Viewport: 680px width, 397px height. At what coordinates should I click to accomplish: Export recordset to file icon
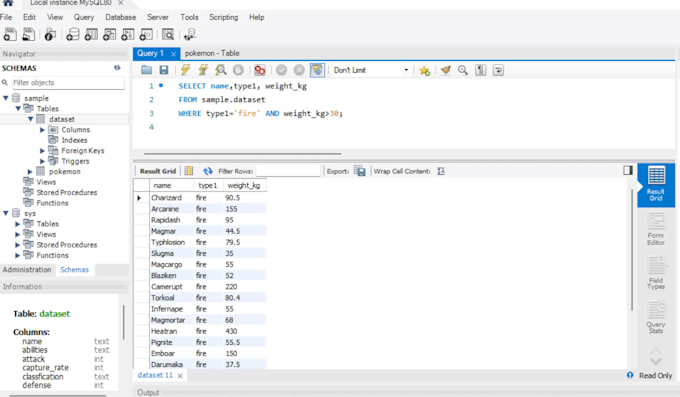pos(360,171)
